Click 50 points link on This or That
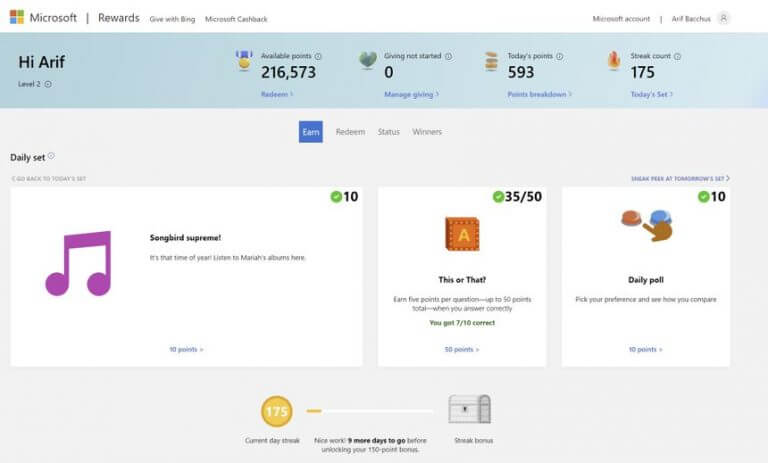The width and height of the screenshot is (768, 463). pyautogui.click(x=462, y=349)
